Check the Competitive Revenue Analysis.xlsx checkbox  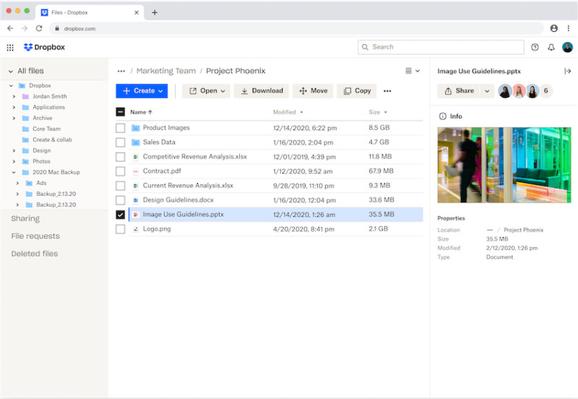120,157
